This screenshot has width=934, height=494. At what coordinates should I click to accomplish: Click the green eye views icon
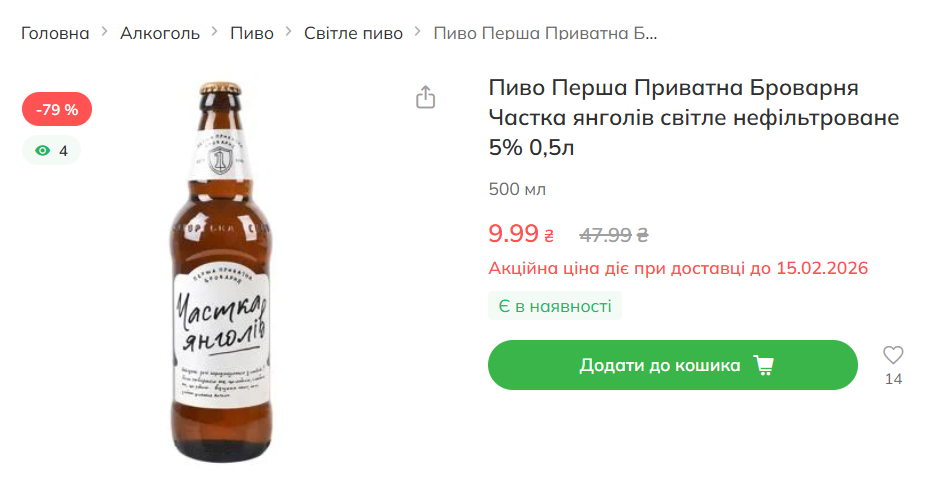[42, 151]
